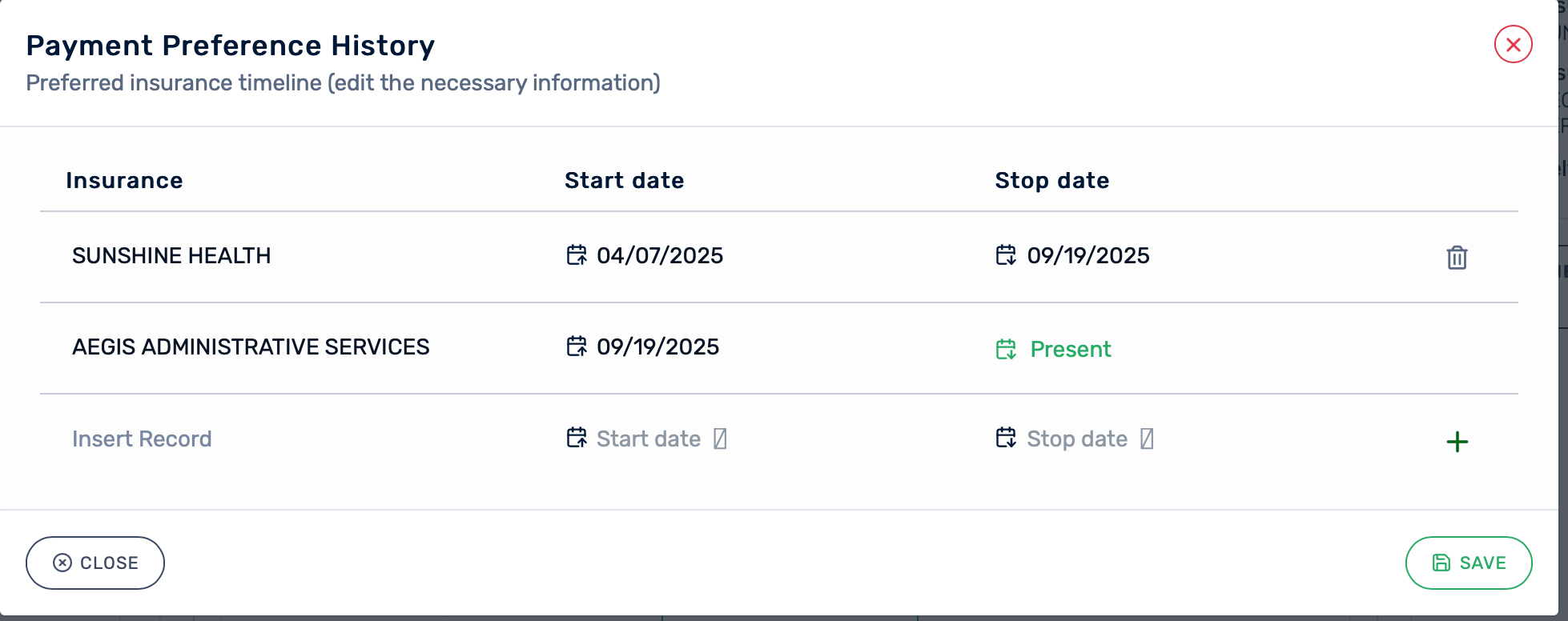Edit SUNSHINE HEALTH start date 04/07/2025
This screenshot has width=1568, height=621.
click(x=660, y=256)
